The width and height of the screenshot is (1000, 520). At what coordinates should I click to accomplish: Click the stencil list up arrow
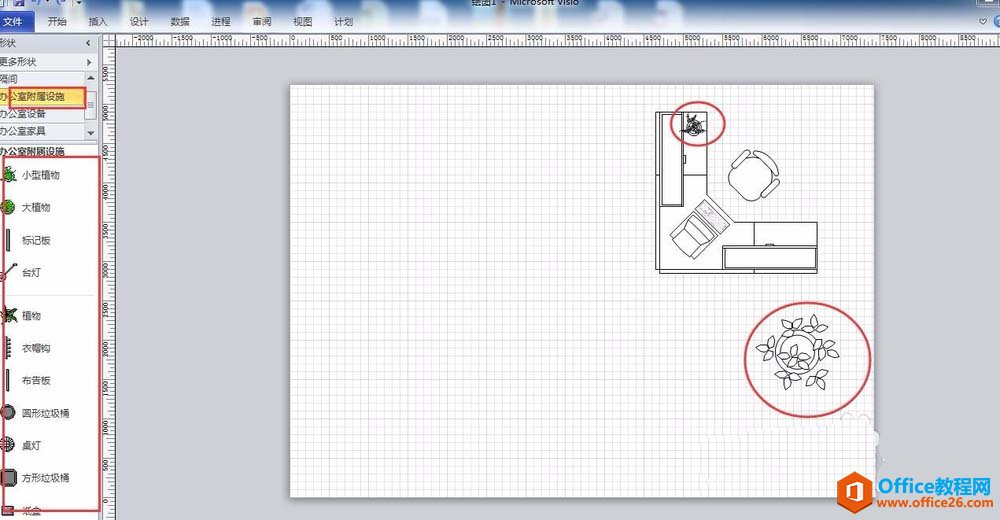(91, 78)
